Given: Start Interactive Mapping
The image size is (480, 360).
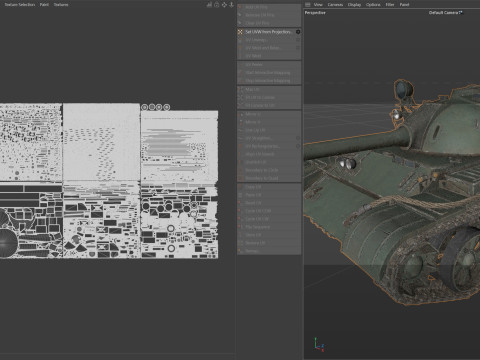Looking at the screenshot, I should [x=269, y=72].
